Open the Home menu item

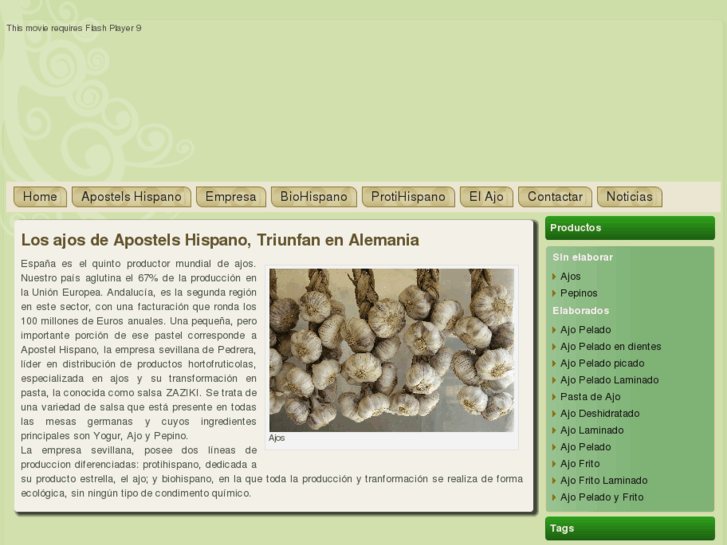(40, 197)
